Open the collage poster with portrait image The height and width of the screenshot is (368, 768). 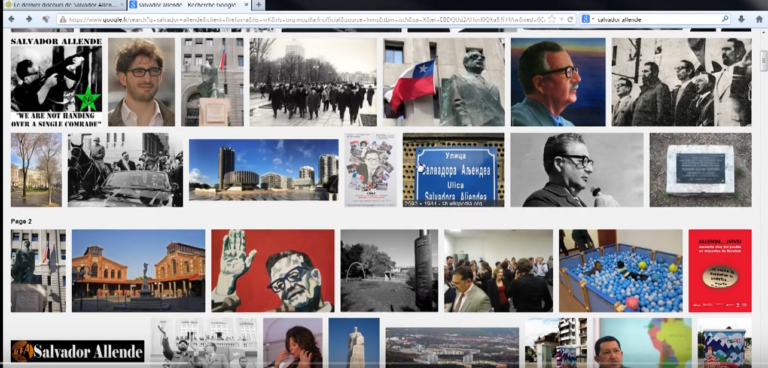(x=371, y=170)
